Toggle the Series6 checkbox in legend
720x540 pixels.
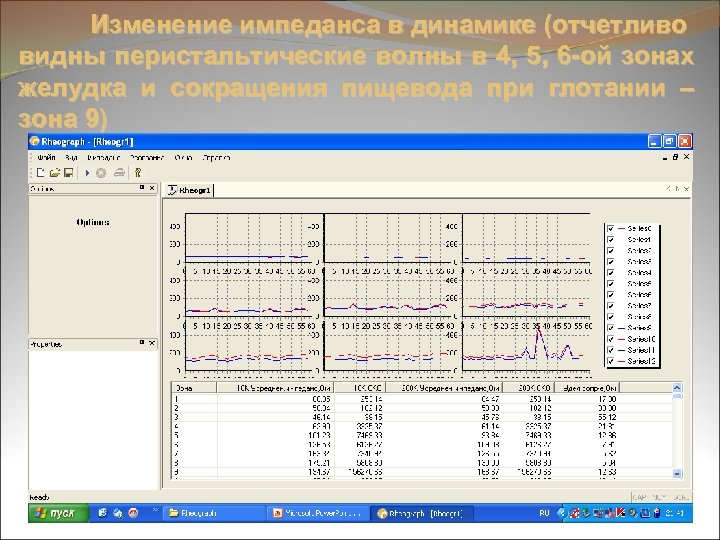611,294
